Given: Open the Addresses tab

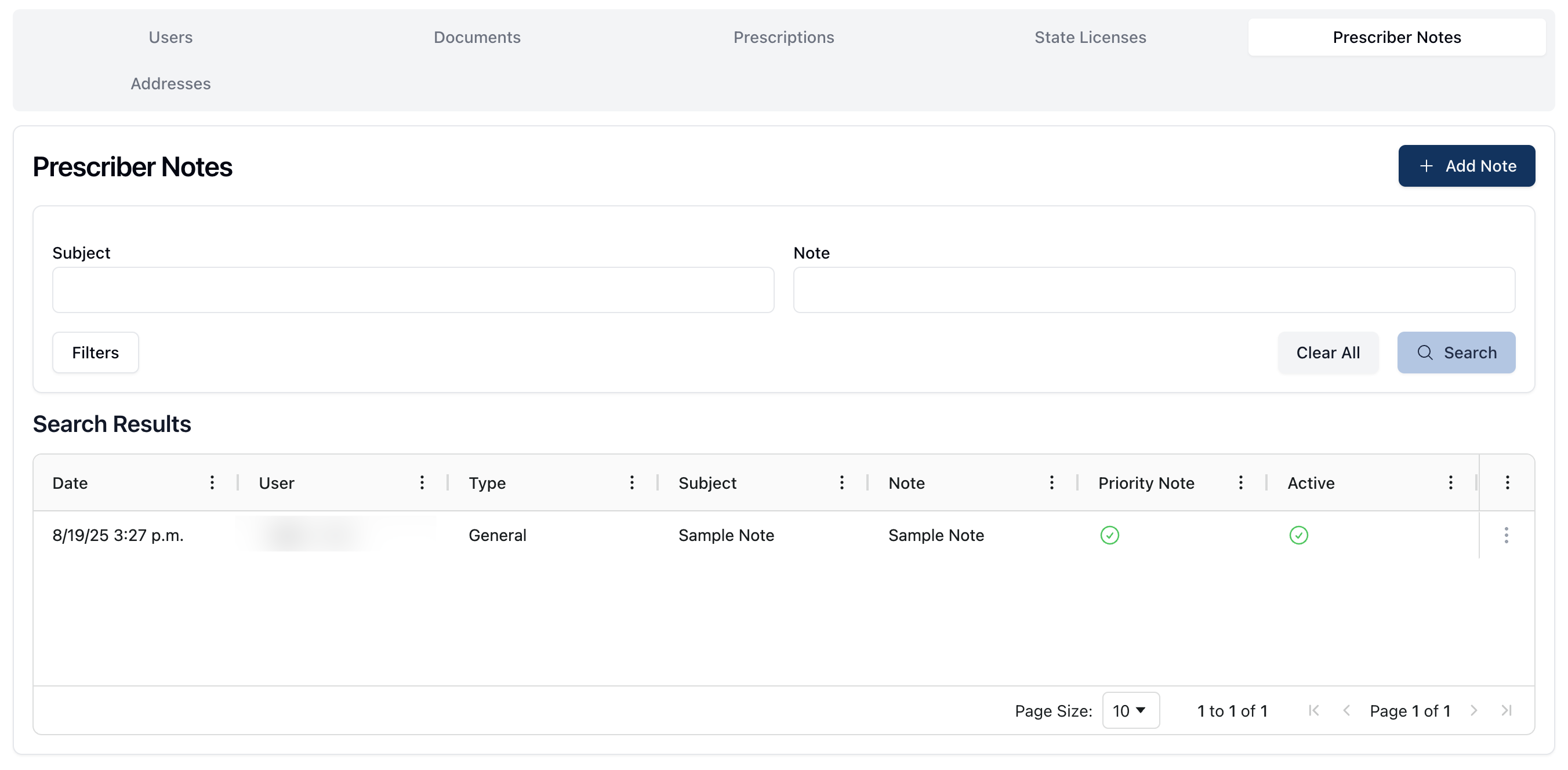Looking at the screenshot, I should pyautogui.click(x=170, y=83).
